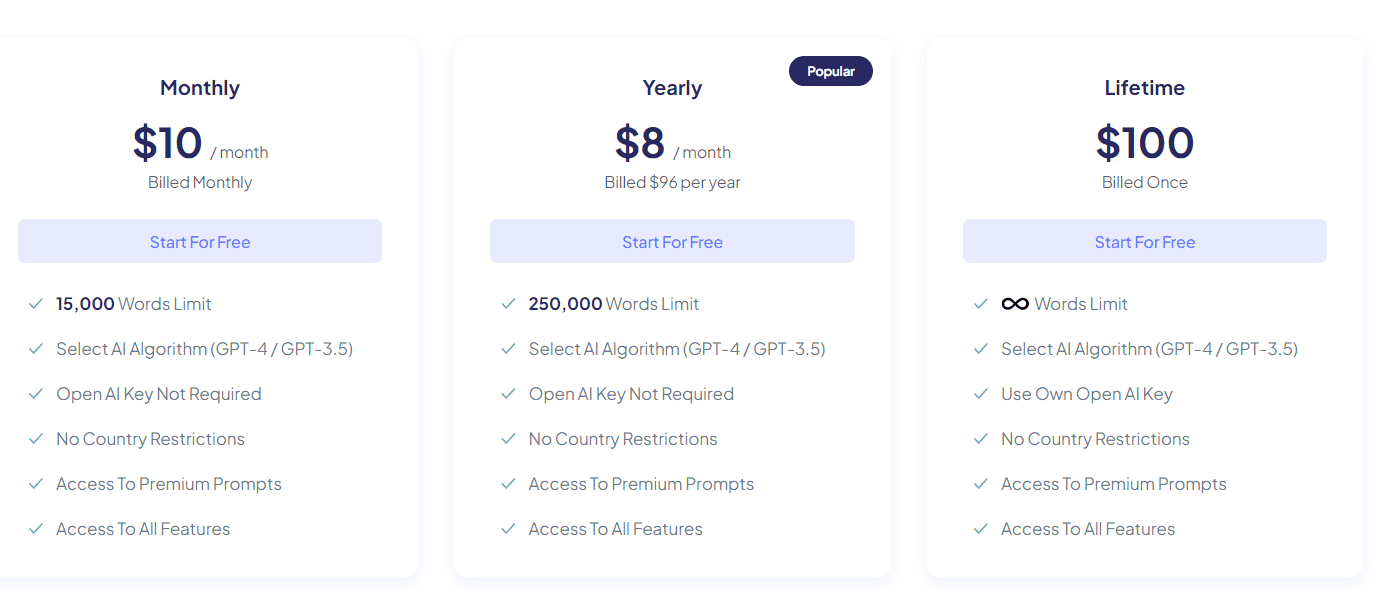Click the checkmark beside Select AI Algorithm in Monthly
The height and width of the screenshot is (592, 1376).
click(37, 348)
